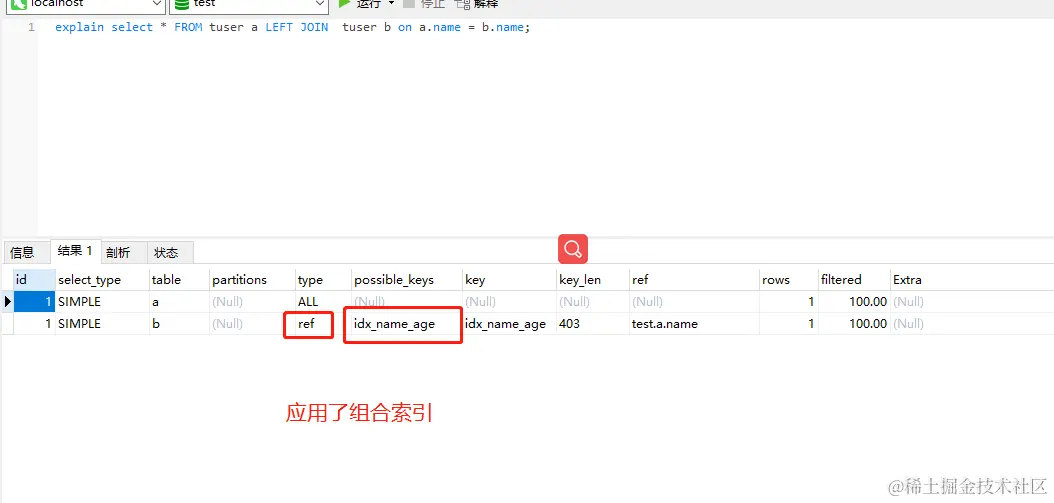1054x503 pixels.
Task: Click the 停止 stop button
Action: (423, 4)
